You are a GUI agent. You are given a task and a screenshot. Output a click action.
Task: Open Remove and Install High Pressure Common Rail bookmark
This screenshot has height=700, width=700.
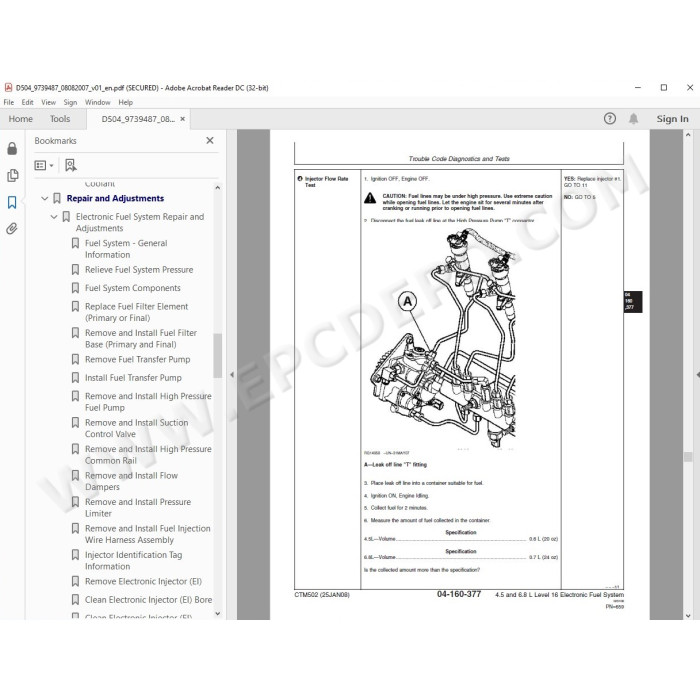[x=148, y=454]
